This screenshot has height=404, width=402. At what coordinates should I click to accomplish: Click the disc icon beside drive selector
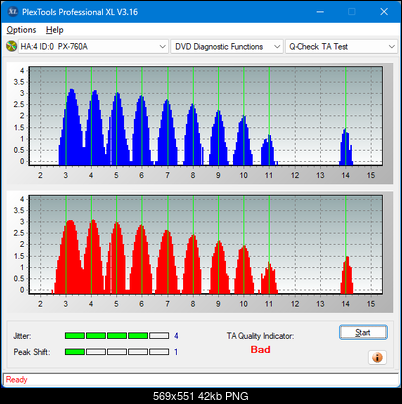11,46
